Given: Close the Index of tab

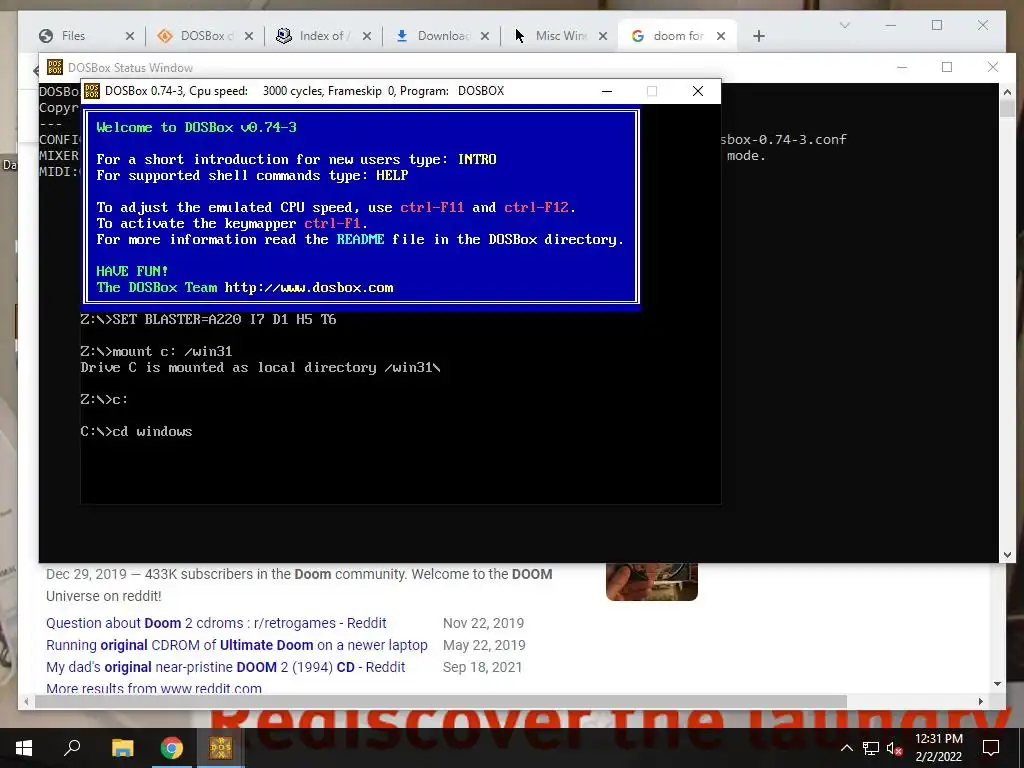Looking at the screenshot, I should click(367, 37).
